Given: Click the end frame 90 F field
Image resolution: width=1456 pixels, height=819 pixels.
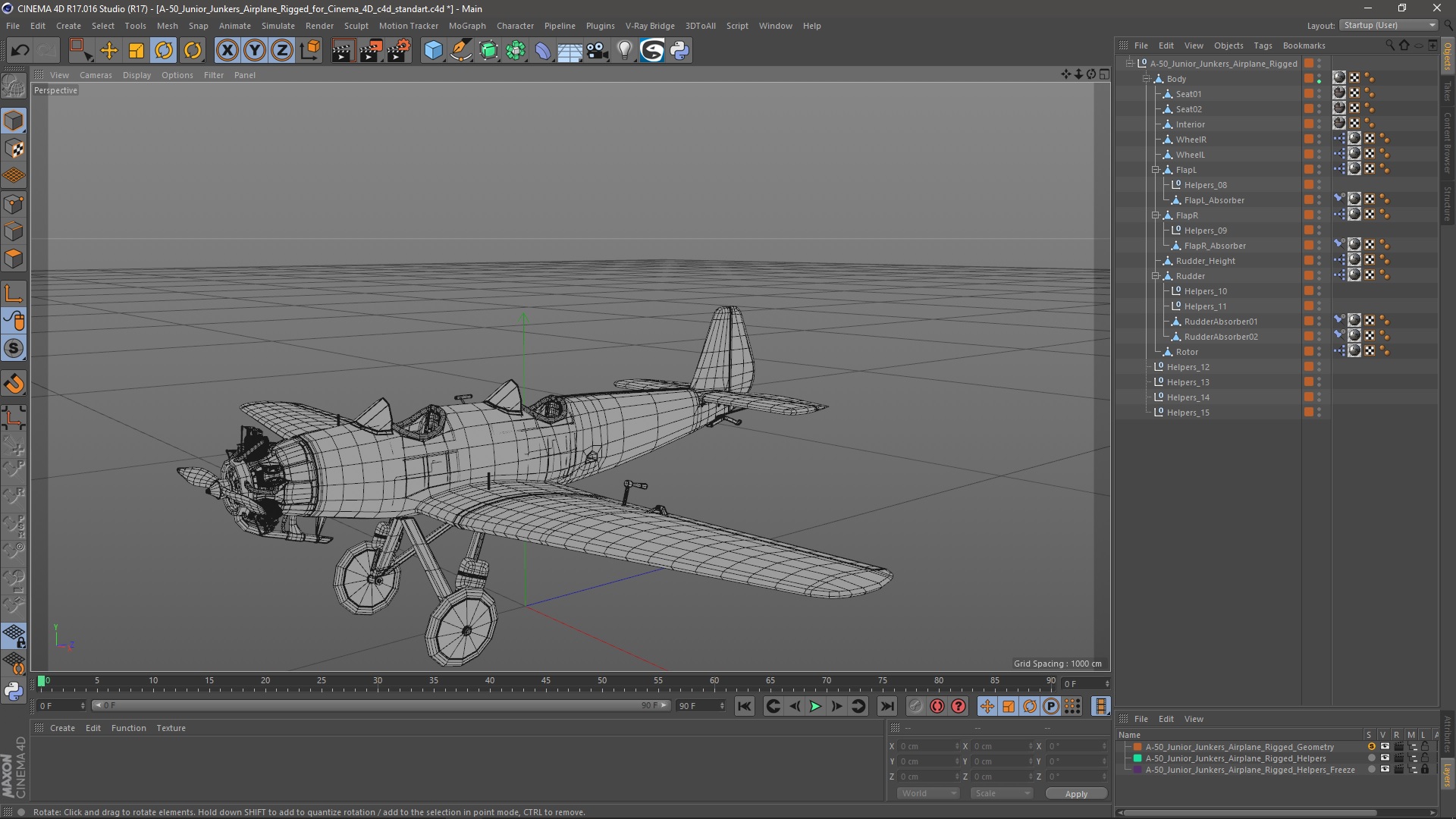Looking at the screenshot, I should [x=701, y=706].
